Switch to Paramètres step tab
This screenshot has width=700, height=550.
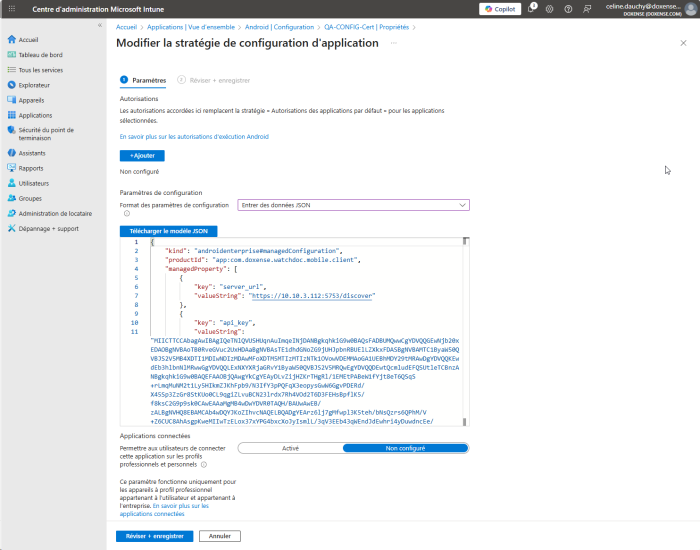pyautogui.click(x=148, y=79)
